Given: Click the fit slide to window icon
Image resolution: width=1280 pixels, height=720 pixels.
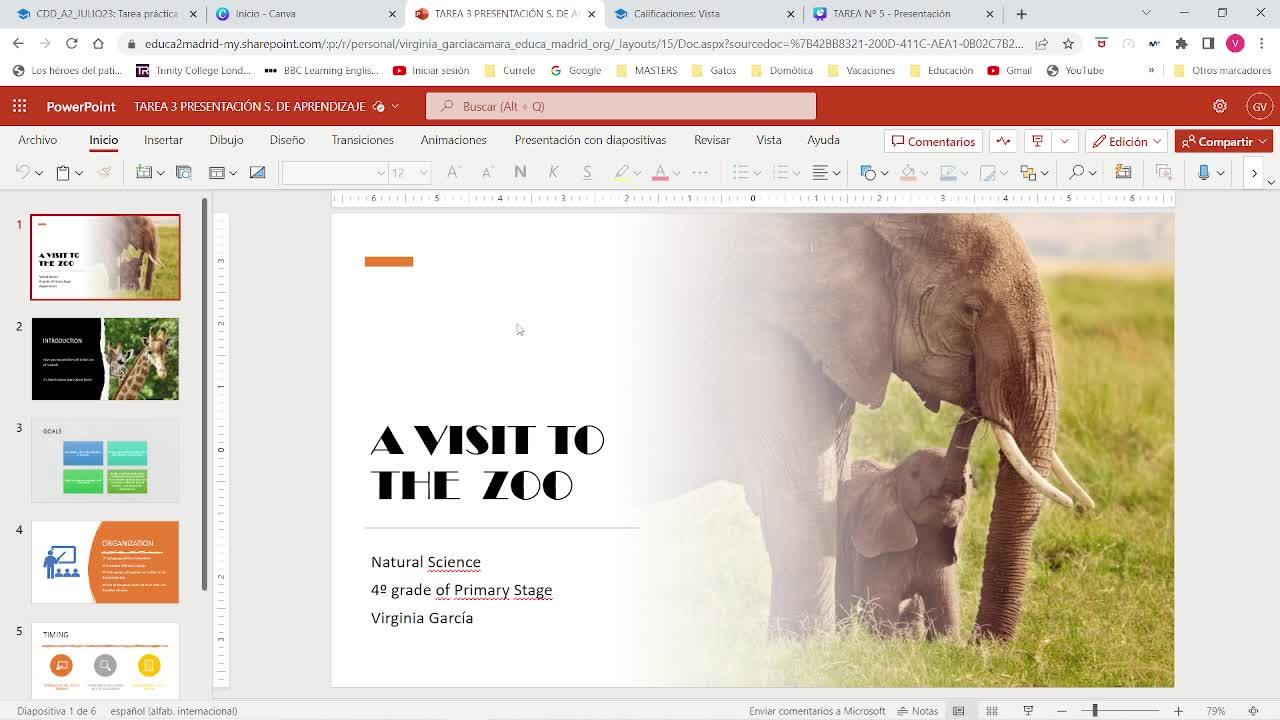Looking at the screenshot, I should point(1254,711).
